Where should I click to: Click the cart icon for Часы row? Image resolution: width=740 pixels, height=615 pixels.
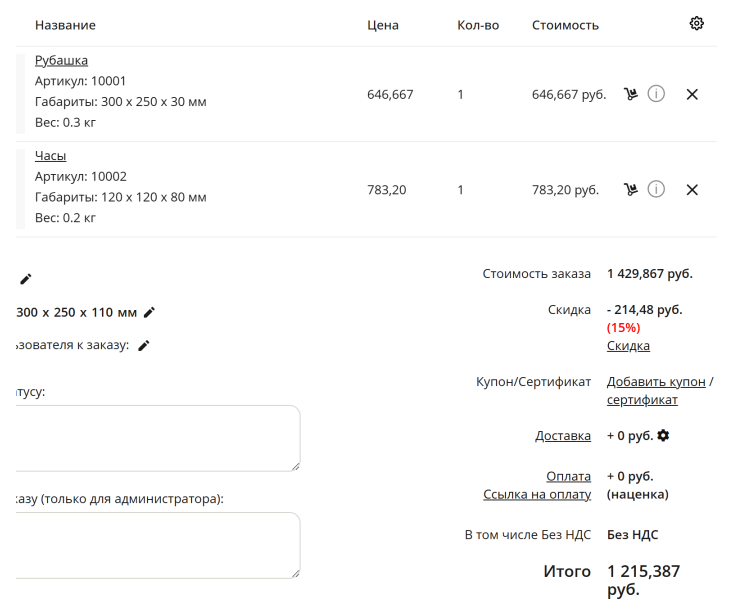[631, 190]
